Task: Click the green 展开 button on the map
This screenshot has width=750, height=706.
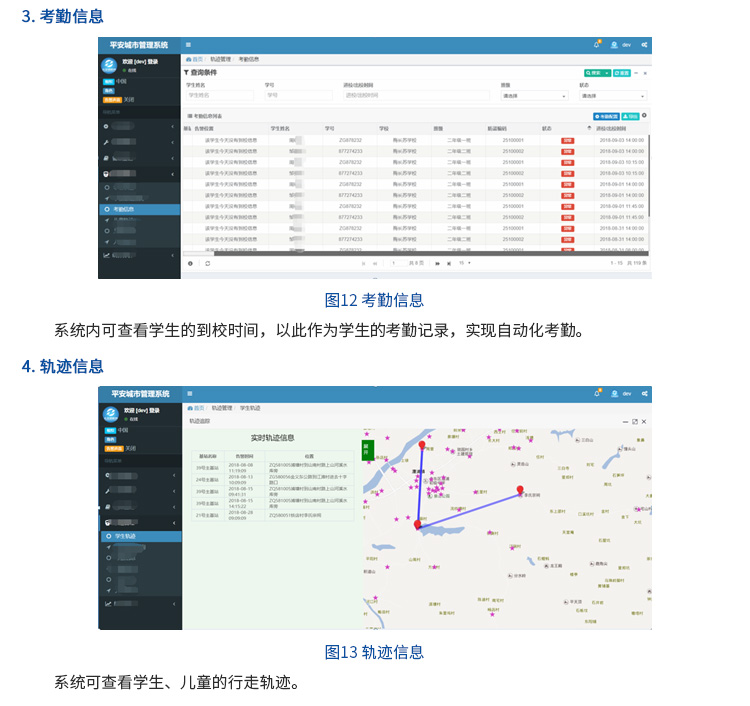Action: 367,449
